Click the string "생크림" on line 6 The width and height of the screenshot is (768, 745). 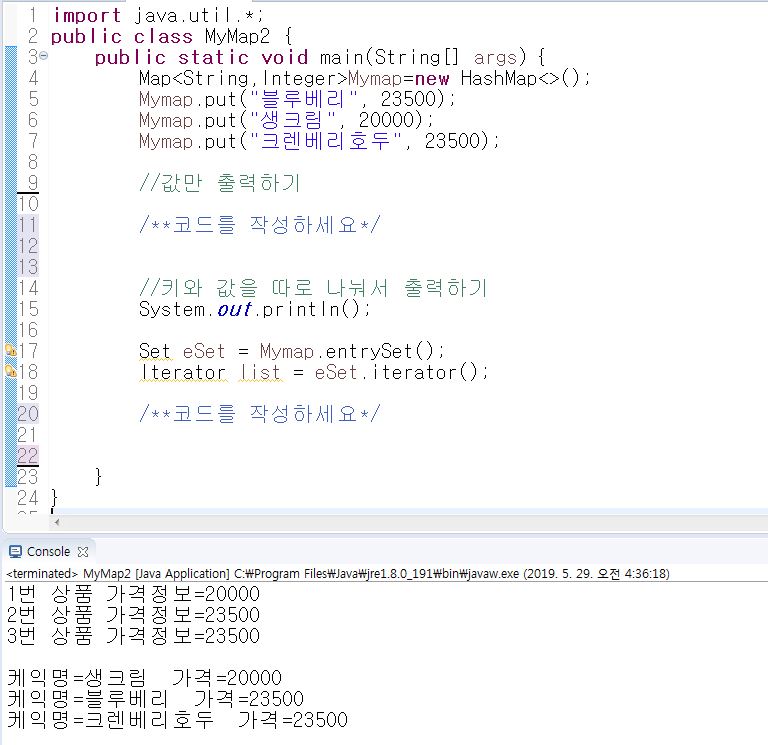[x=293, y=120]
